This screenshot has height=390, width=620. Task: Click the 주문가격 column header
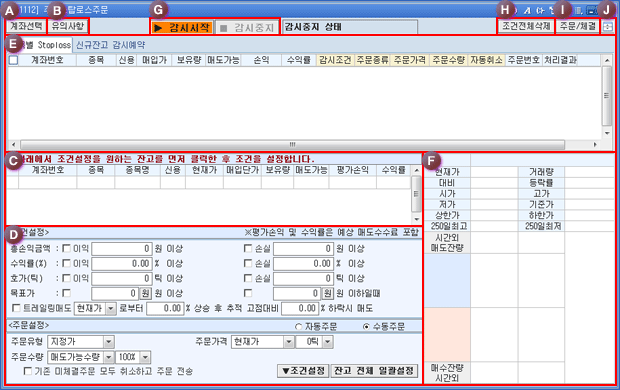click(410, 60)
